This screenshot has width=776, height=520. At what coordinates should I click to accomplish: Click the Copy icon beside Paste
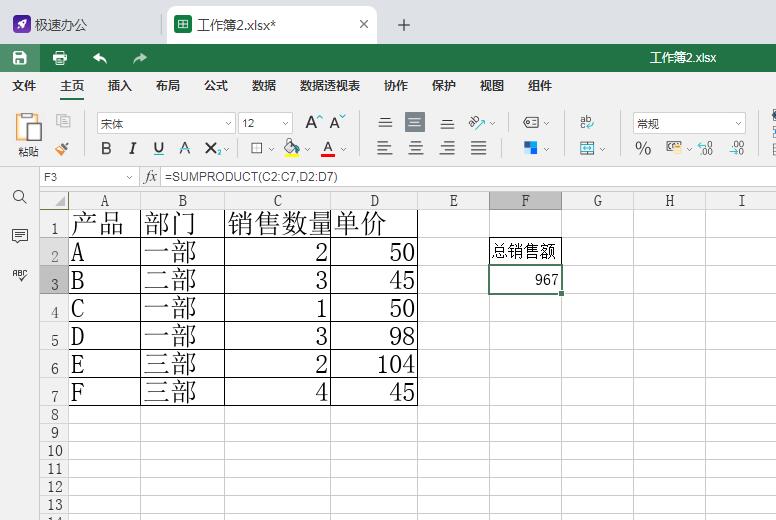tap(63, 121)
